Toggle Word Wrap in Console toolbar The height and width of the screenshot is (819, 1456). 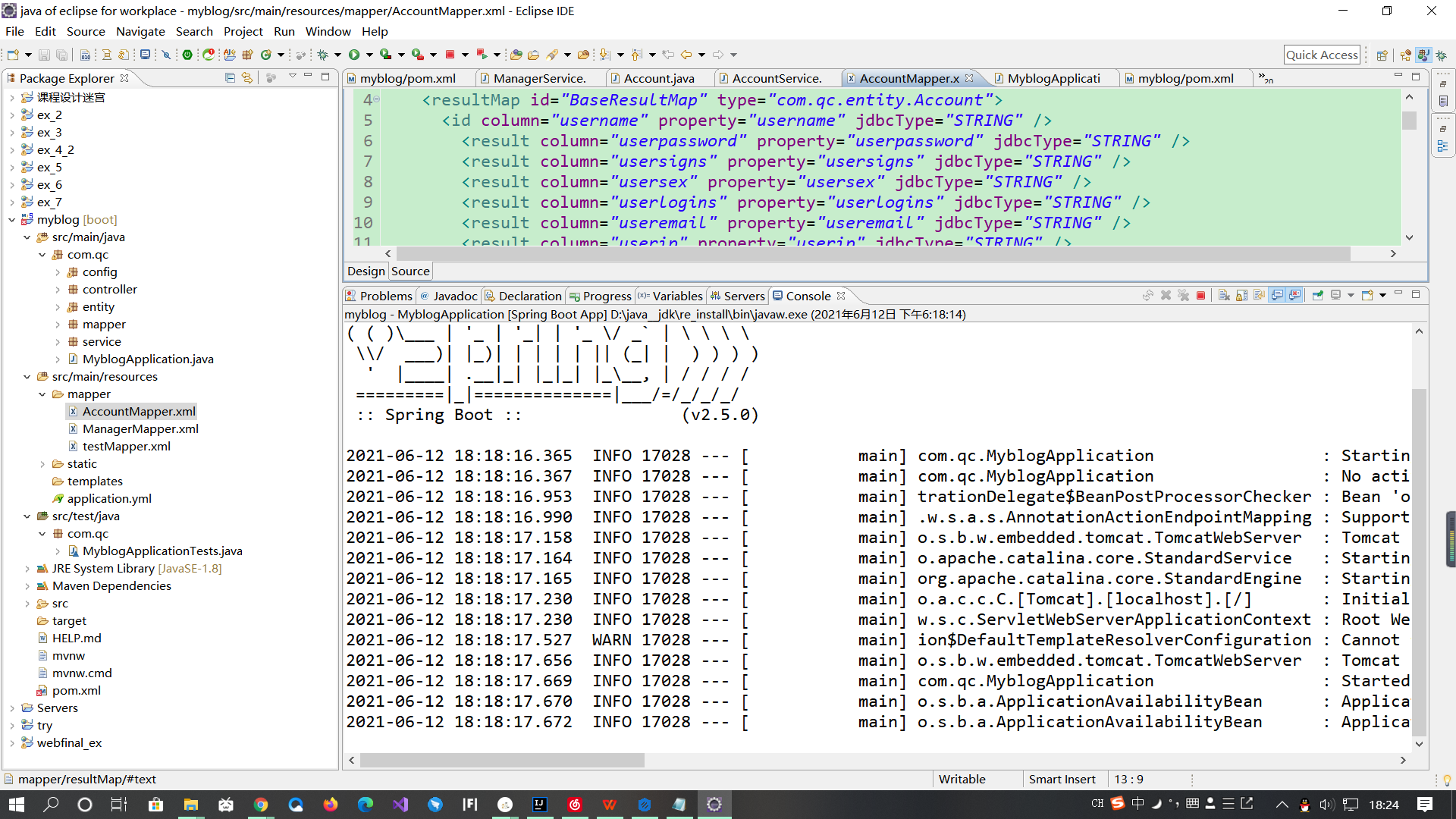click(x=1260, y=296)
